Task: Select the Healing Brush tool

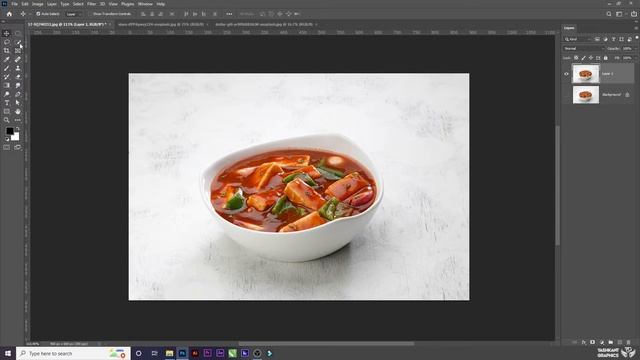Action: (x=18, y=60)
